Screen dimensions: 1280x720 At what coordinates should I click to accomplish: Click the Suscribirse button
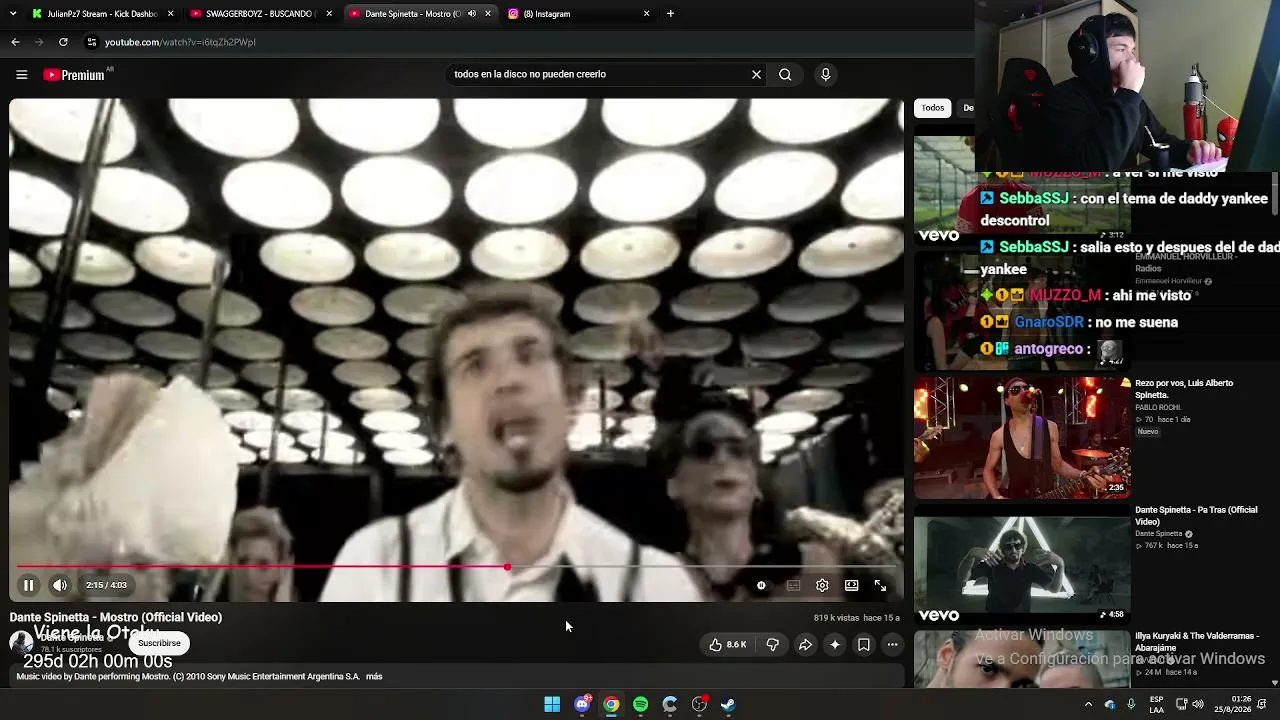[x=159, y=643]
